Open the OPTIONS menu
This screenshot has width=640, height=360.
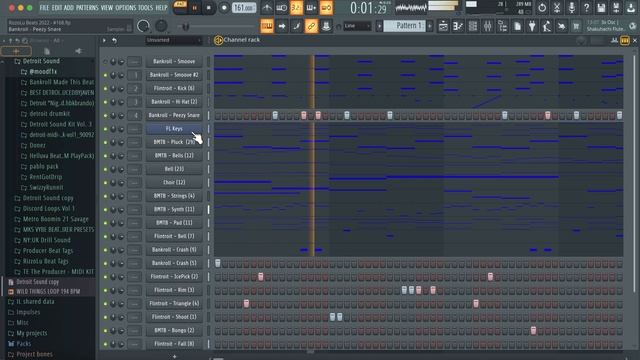tap(126, 8)
